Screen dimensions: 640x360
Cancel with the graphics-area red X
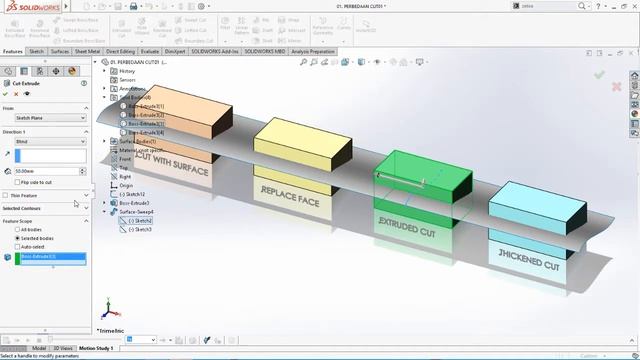click(616, 86)
